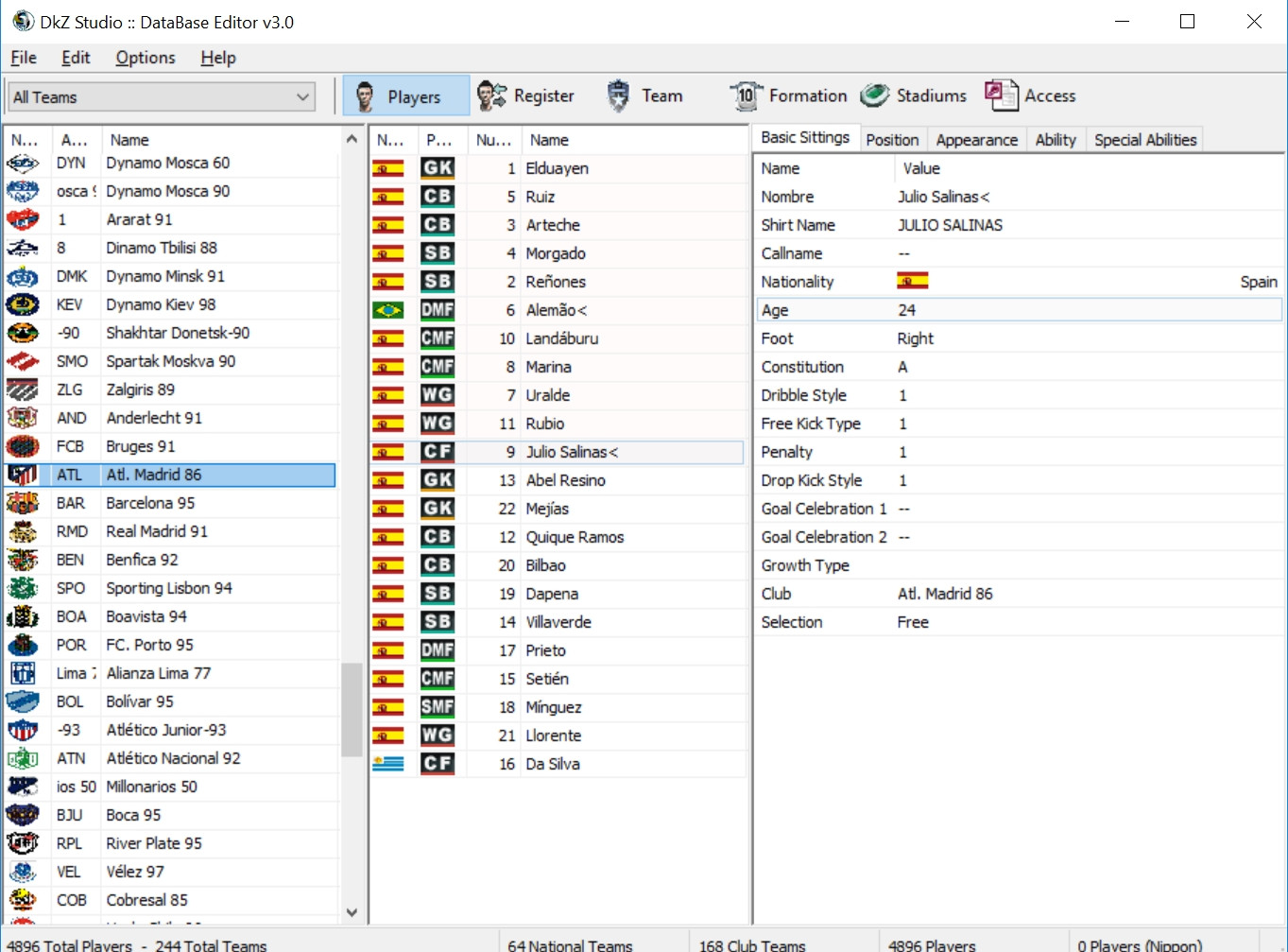This screenshot has height=952, width=1288.
Task: Click the Real Madrid 91 crest icon
Action: click(23, 531)
